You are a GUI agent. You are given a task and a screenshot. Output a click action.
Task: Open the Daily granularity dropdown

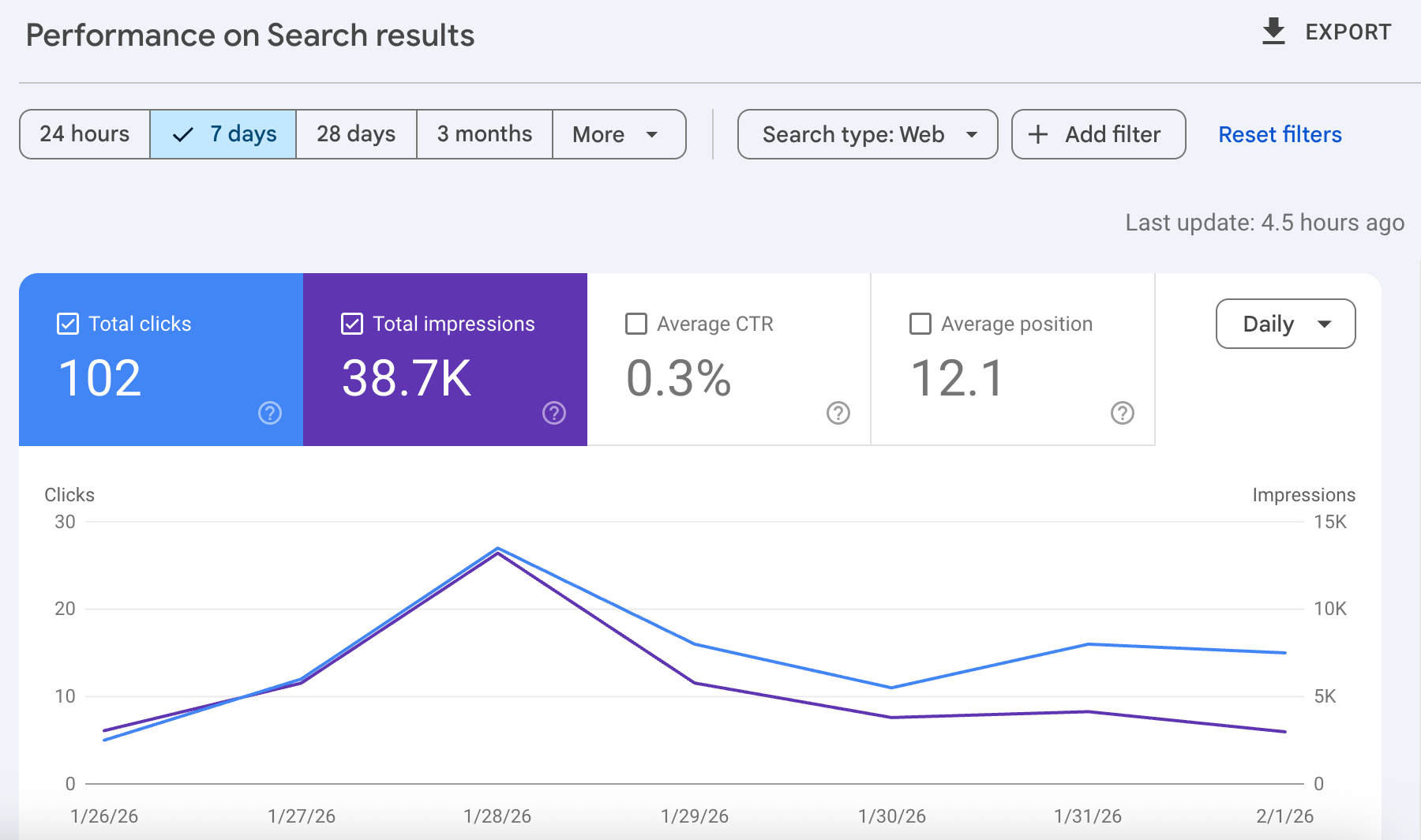(x=1286, y=324)
